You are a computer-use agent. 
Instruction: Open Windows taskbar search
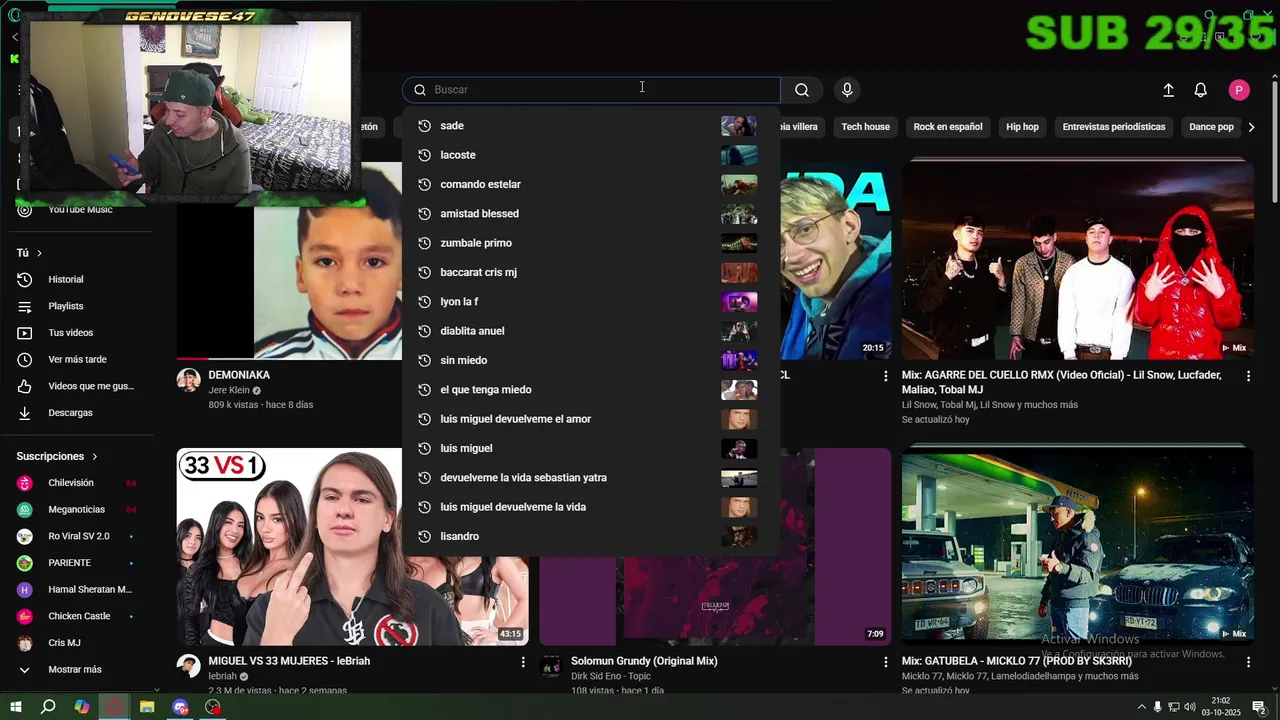pyautogui.click(x=48, y=707)
